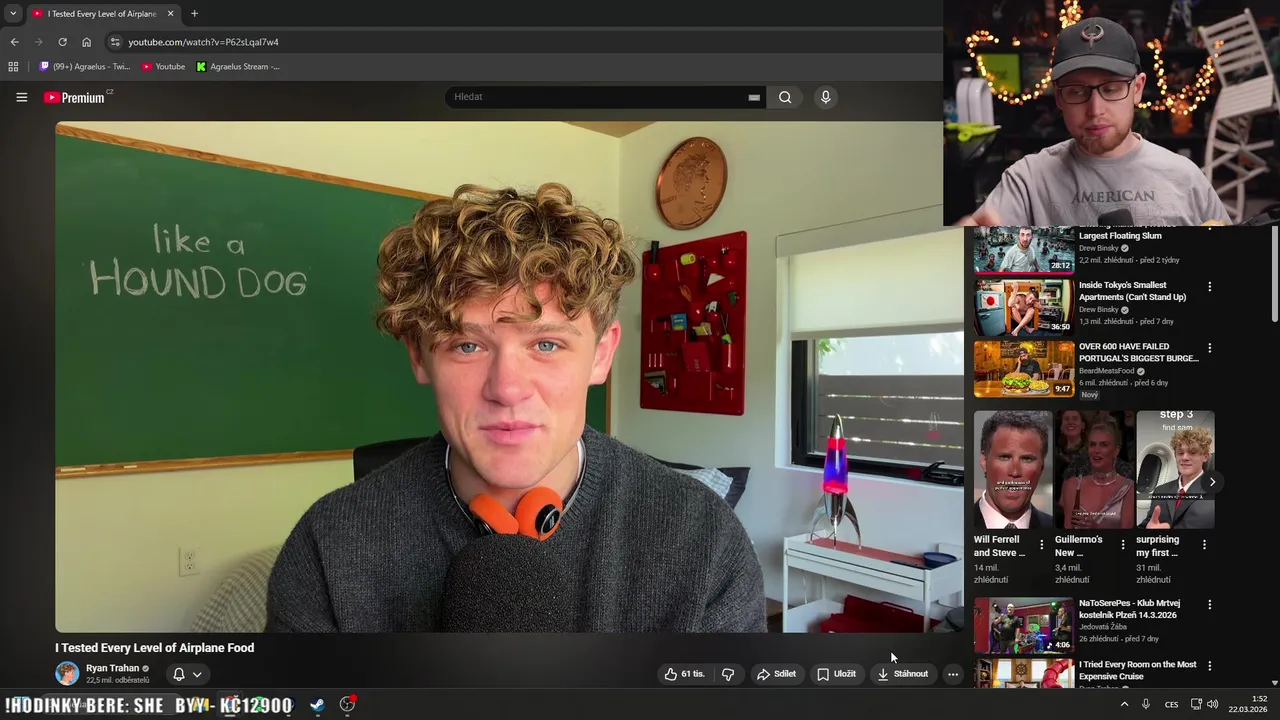Open the tab search dropdown arrow
The width and height of the screenshot is (1280, 720).
pos(13,14)
